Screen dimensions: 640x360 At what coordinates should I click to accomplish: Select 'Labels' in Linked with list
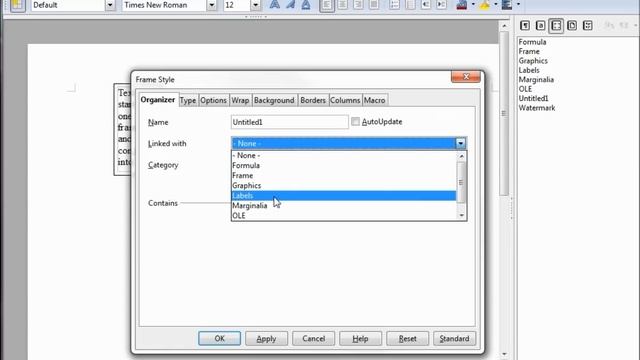pos(344,196)
